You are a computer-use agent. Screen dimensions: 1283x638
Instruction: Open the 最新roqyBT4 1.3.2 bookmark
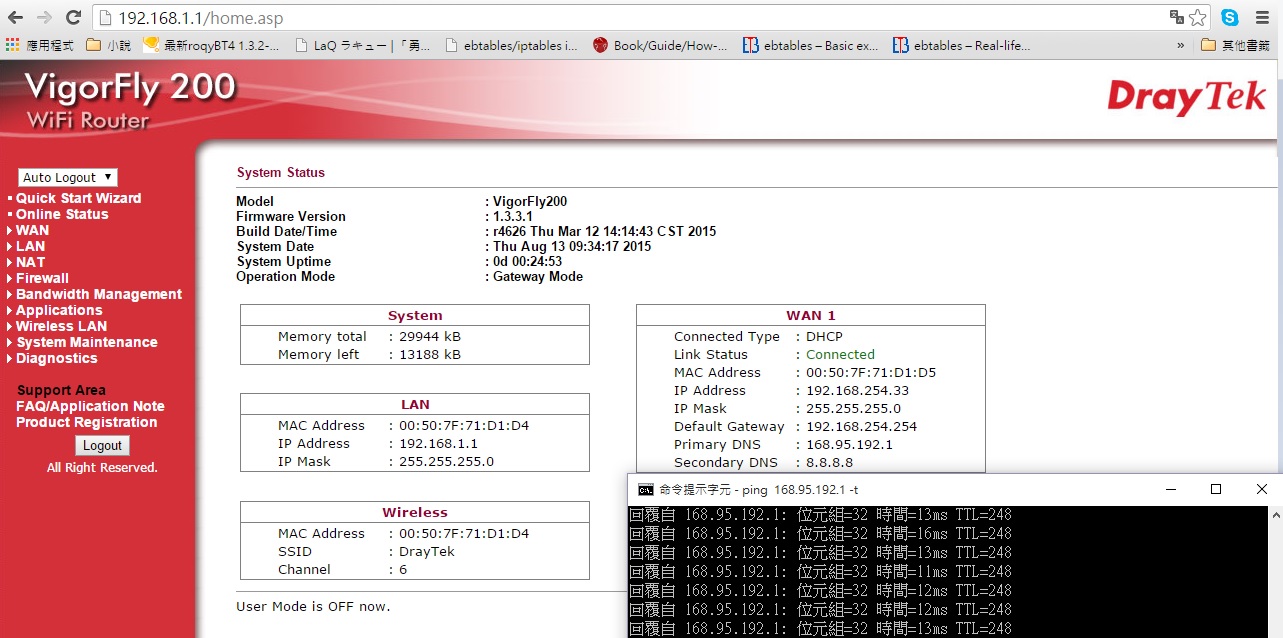coord(213,45)
